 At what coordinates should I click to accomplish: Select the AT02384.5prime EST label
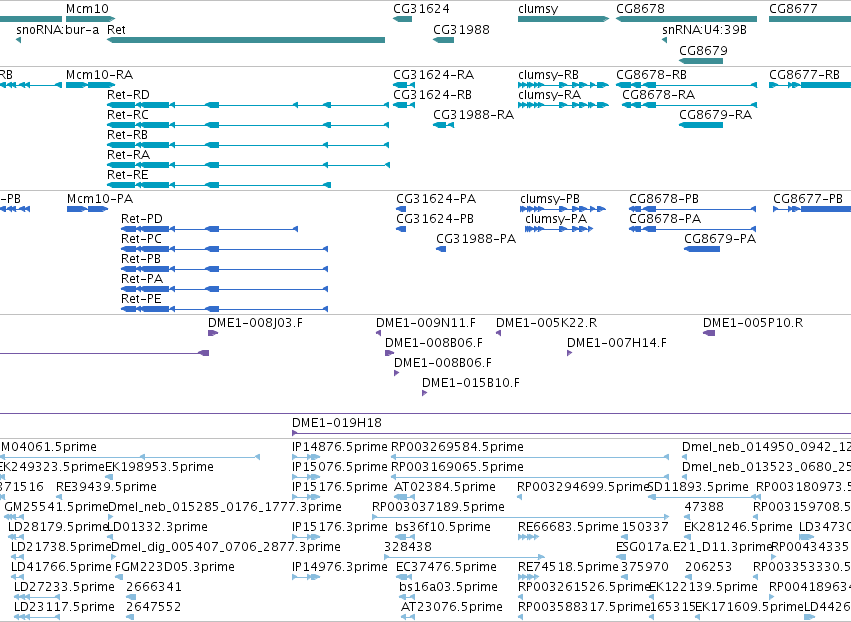pyautogui.click(x=444, y=487)
